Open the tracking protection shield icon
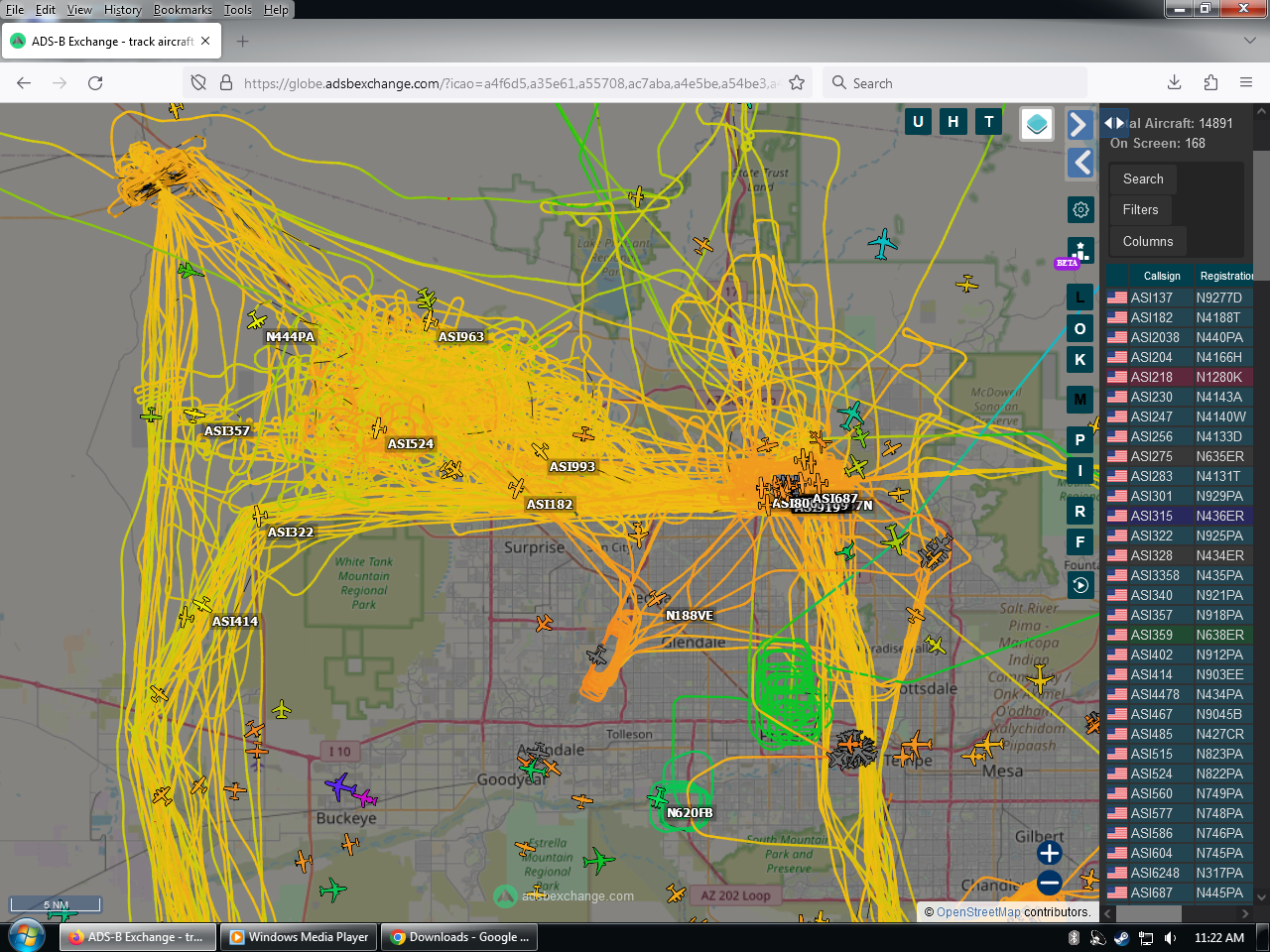1270x952 pixels. (198, 83)
